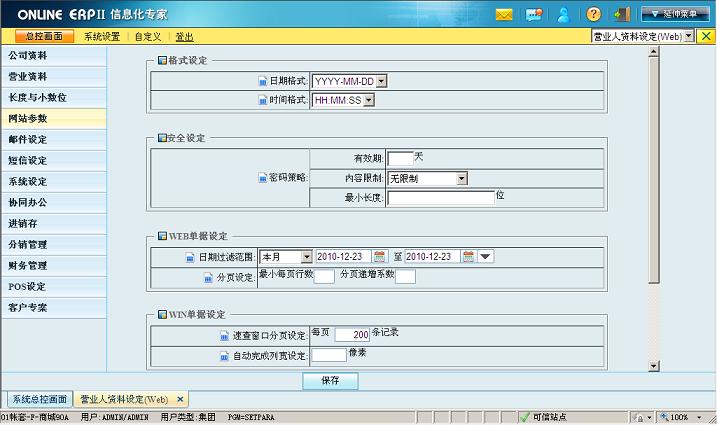Image resolution: width=717 pixels, height=425 pixels.
Task: Open the user profile icon
Action: 564,14
